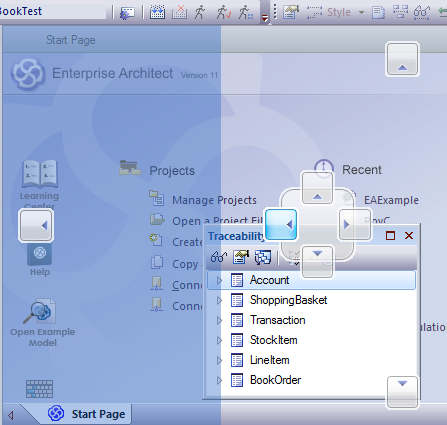Click the dock-to-left-edge guide button
The width and height of the screenshot is (447, 425).
coord(36,225)
